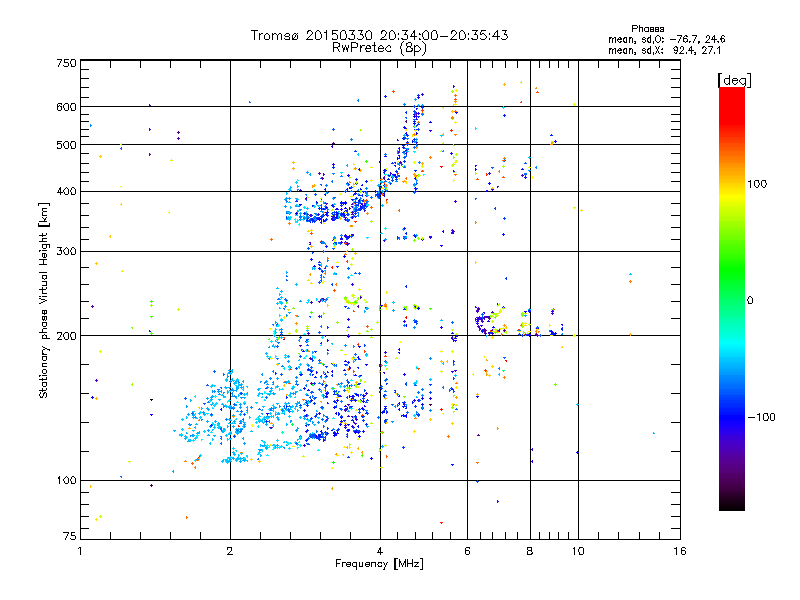
Task: Click the phase colorbar gradient strip
Action: click(x=732, y=298)
